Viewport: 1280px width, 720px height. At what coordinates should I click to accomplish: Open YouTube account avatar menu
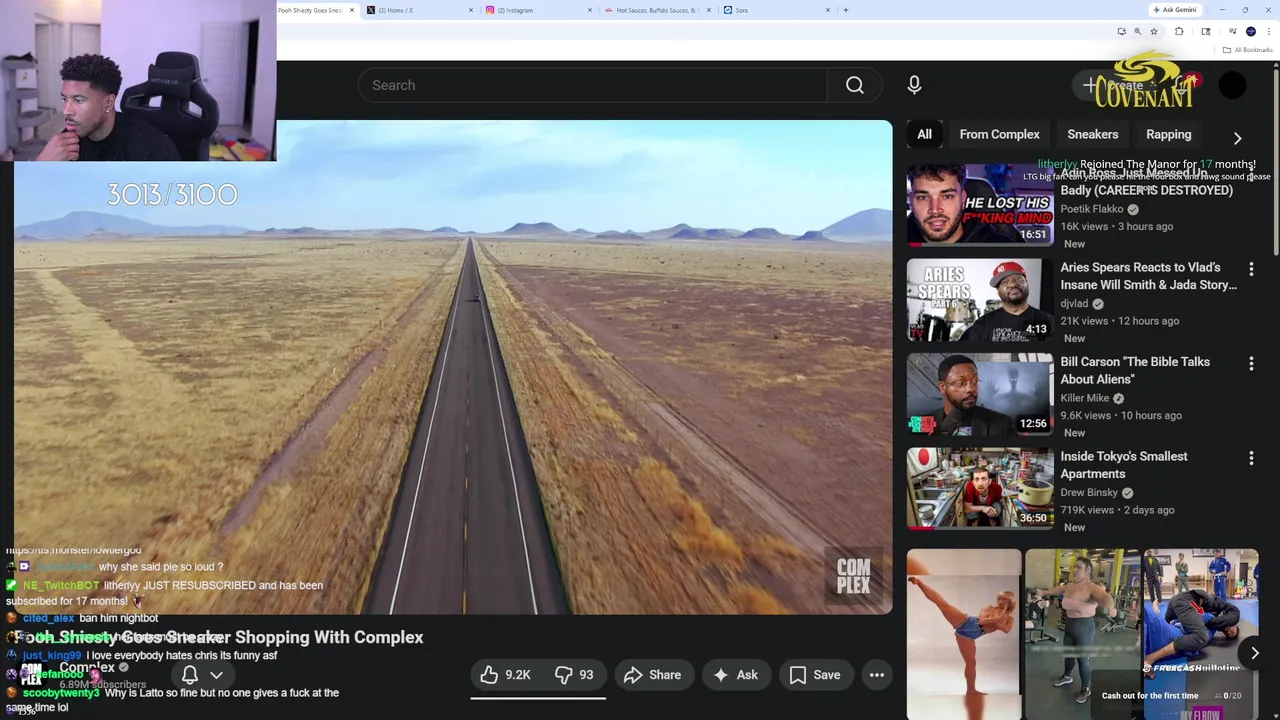point(1232,85)
